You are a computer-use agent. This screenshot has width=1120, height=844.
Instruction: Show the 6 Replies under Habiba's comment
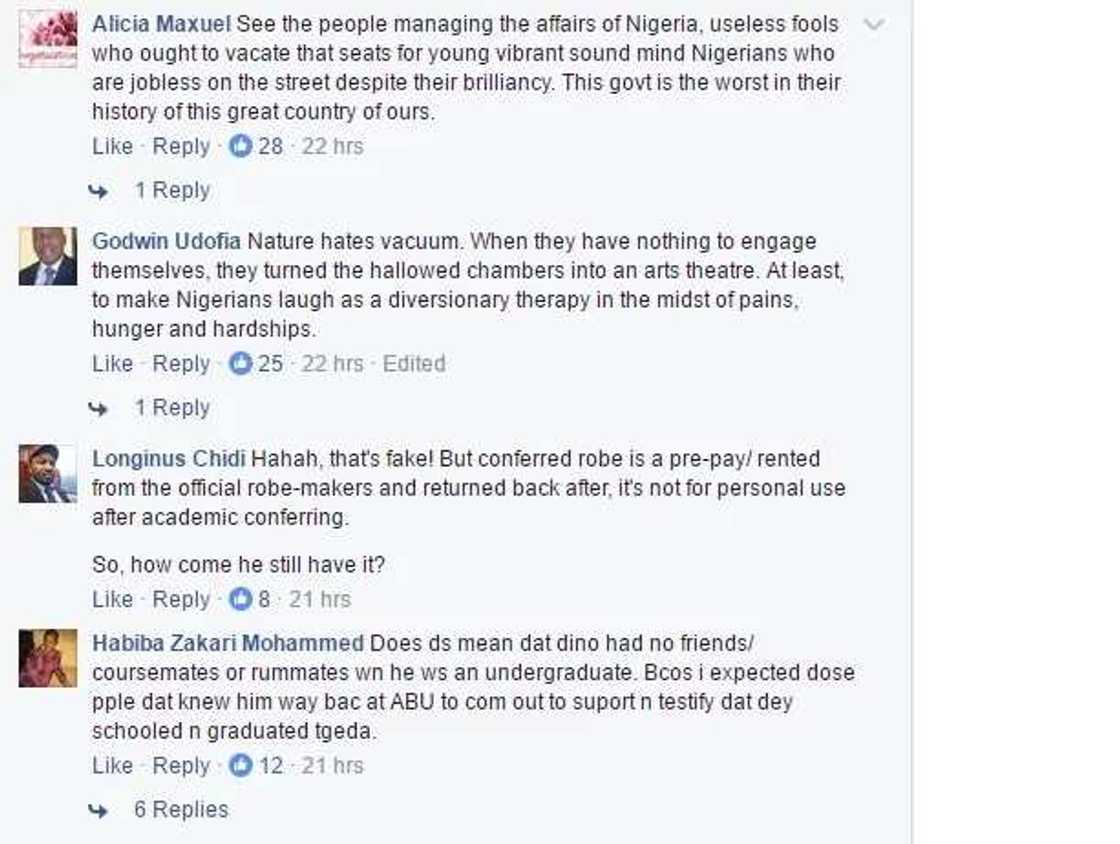[181, 810]
